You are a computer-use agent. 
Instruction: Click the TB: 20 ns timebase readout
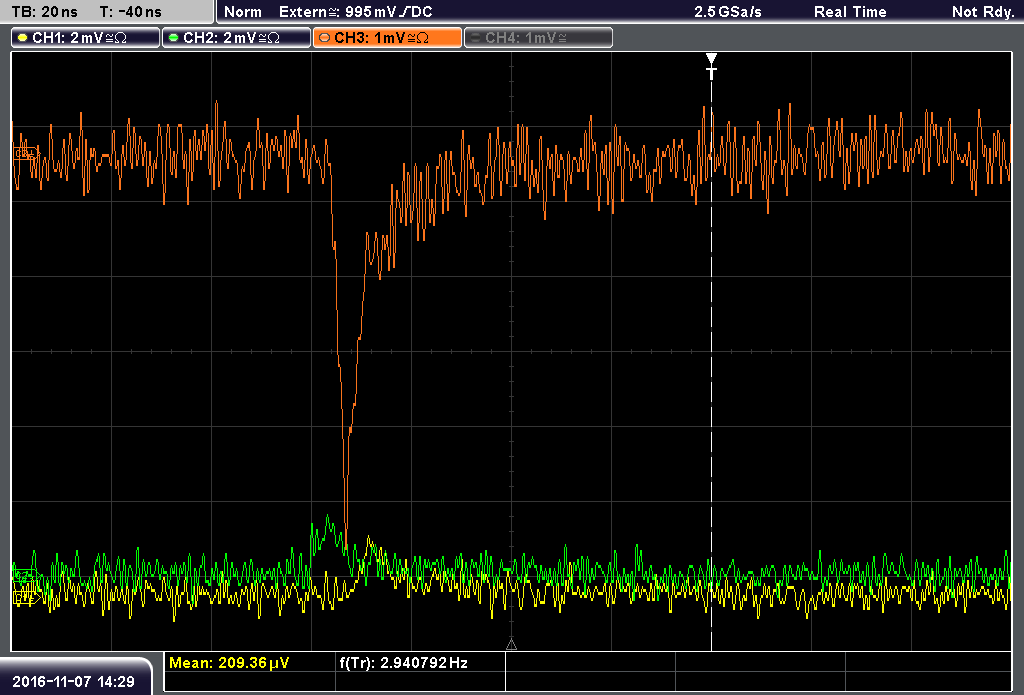pyautogui.click(x=44, y=12)
